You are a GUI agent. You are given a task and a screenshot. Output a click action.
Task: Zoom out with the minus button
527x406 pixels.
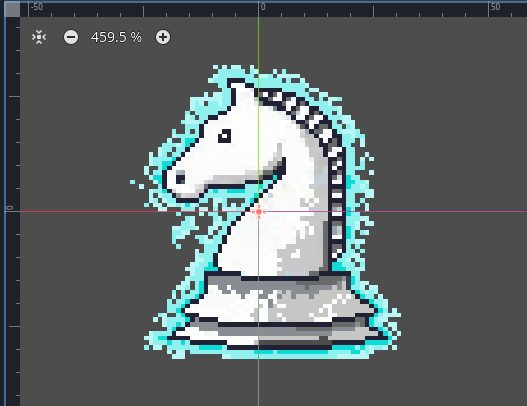(x=71, y=37)
